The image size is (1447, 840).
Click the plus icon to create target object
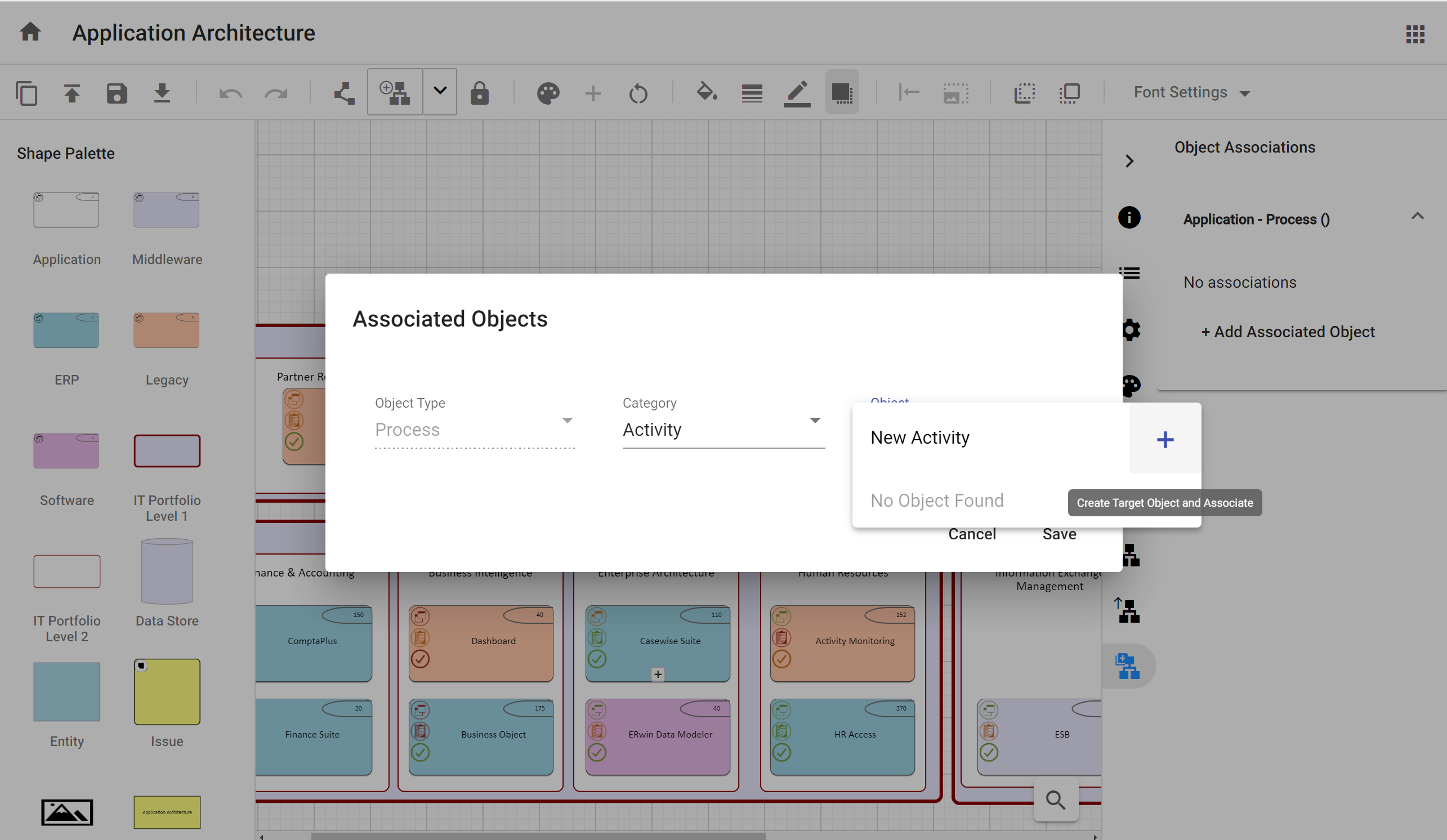coord(1164,439)
